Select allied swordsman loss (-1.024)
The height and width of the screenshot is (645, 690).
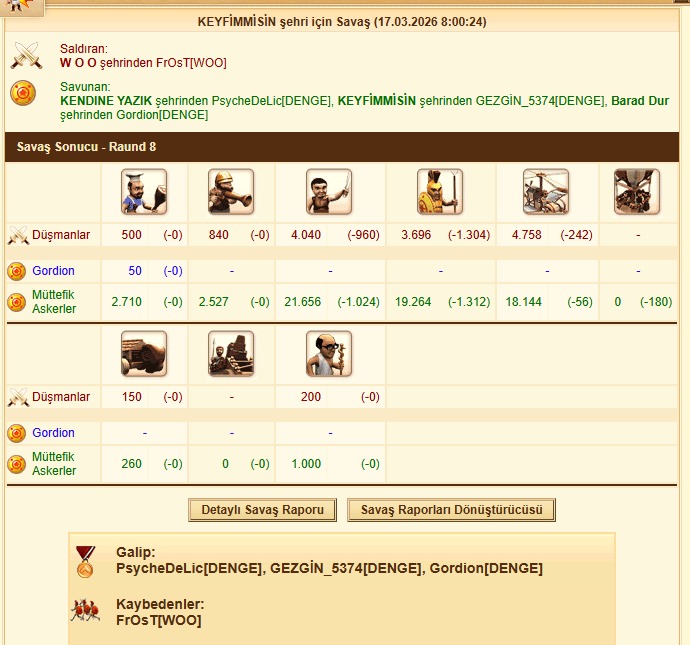pos(359,302)
